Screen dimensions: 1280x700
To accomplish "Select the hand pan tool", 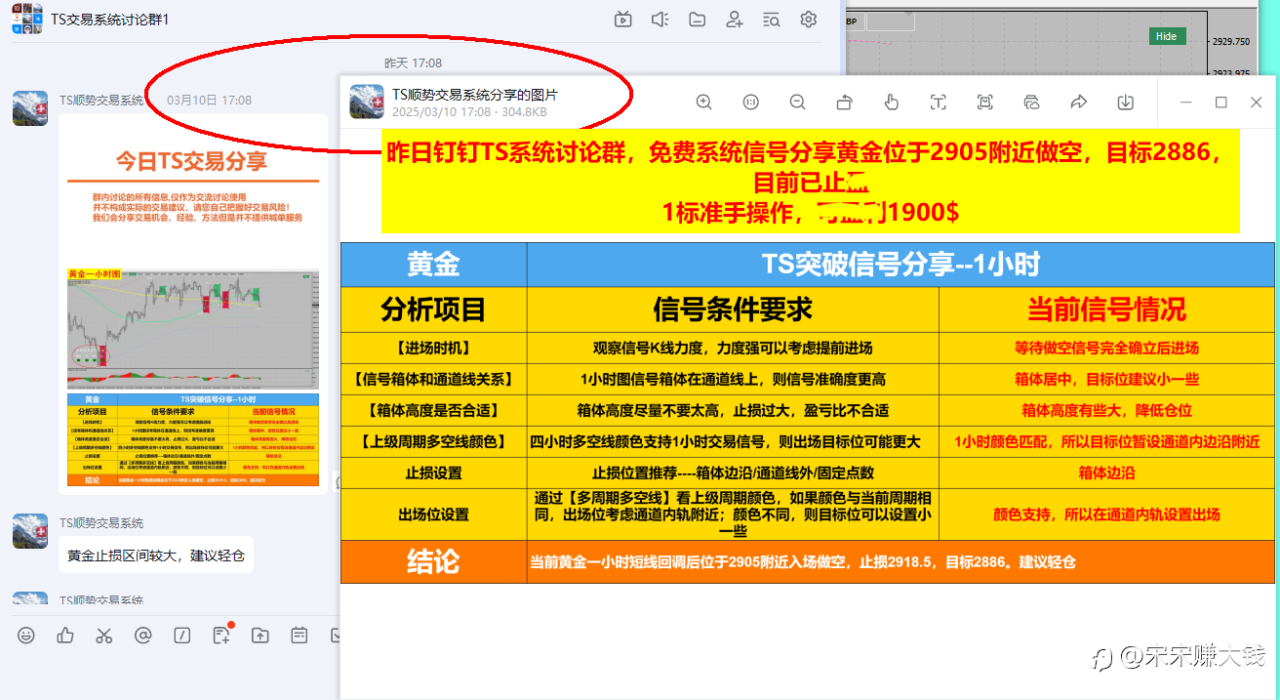I will coord(891,102).
